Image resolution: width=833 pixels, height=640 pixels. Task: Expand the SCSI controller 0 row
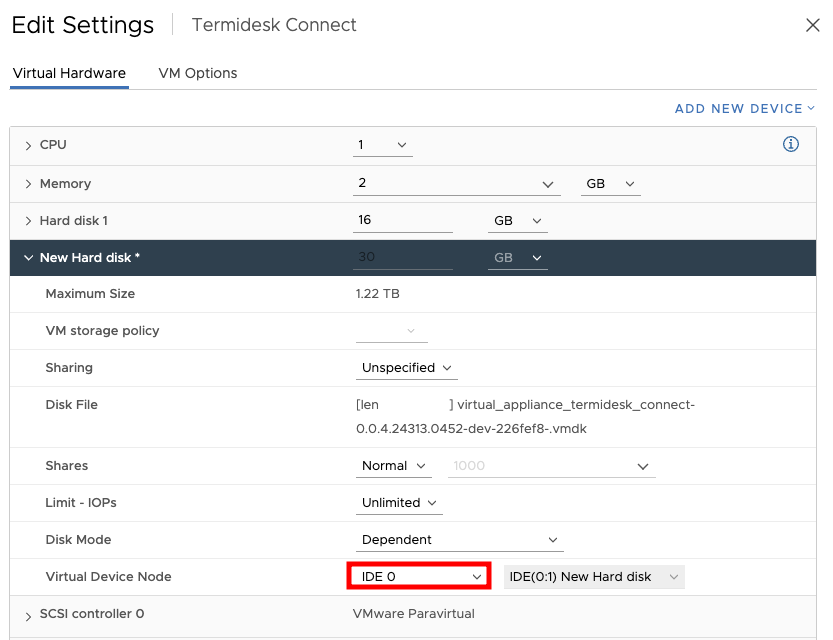click(28, 615)
